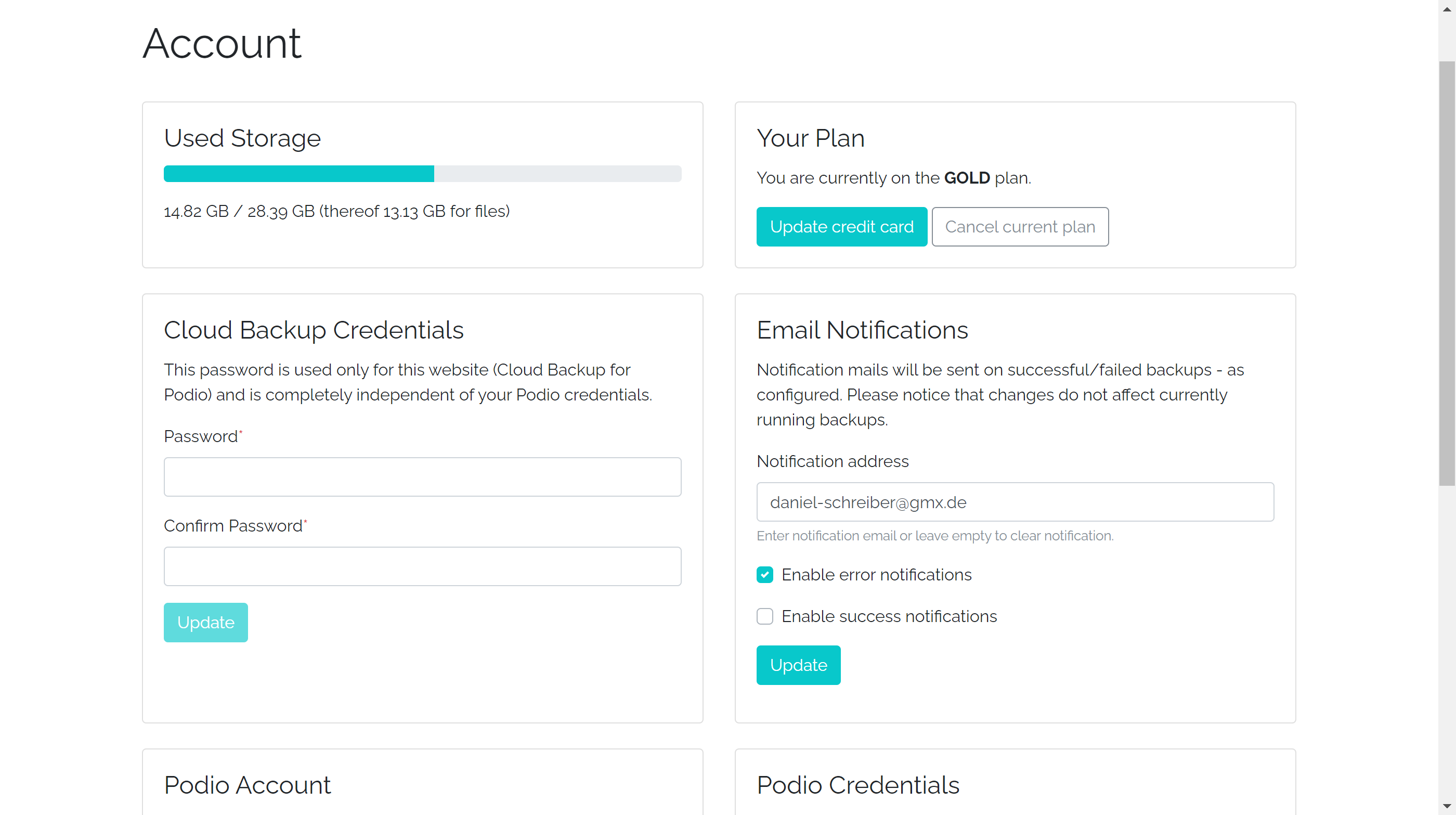Click the Account page heading

tap(222, 44)
